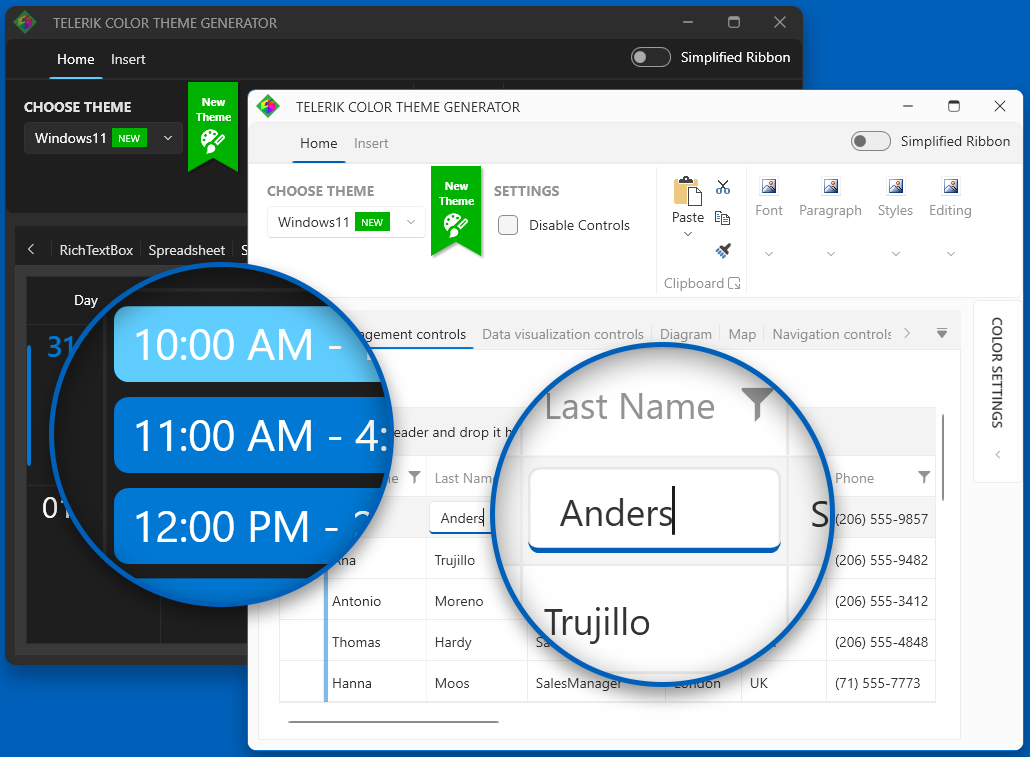Switch to the Map tab

742,334
